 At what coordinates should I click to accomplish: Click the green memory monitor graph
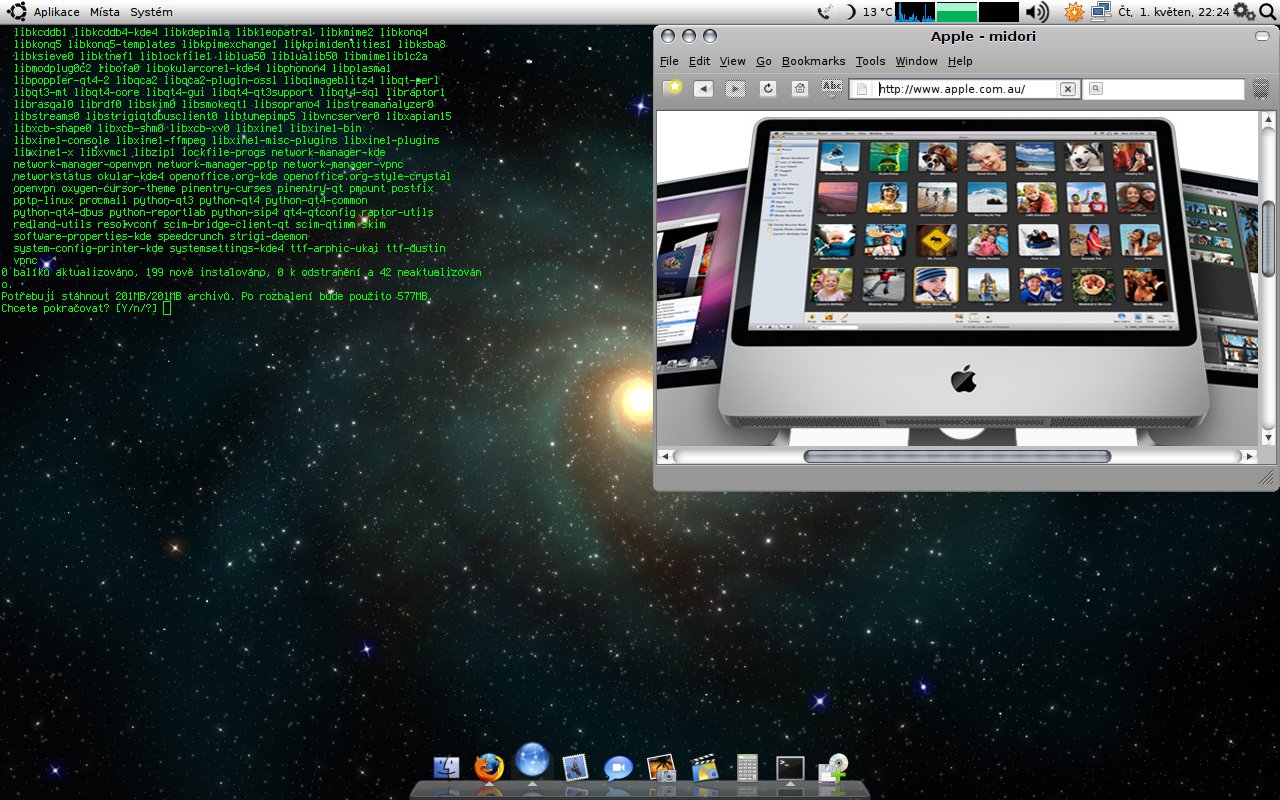[957, 12]
